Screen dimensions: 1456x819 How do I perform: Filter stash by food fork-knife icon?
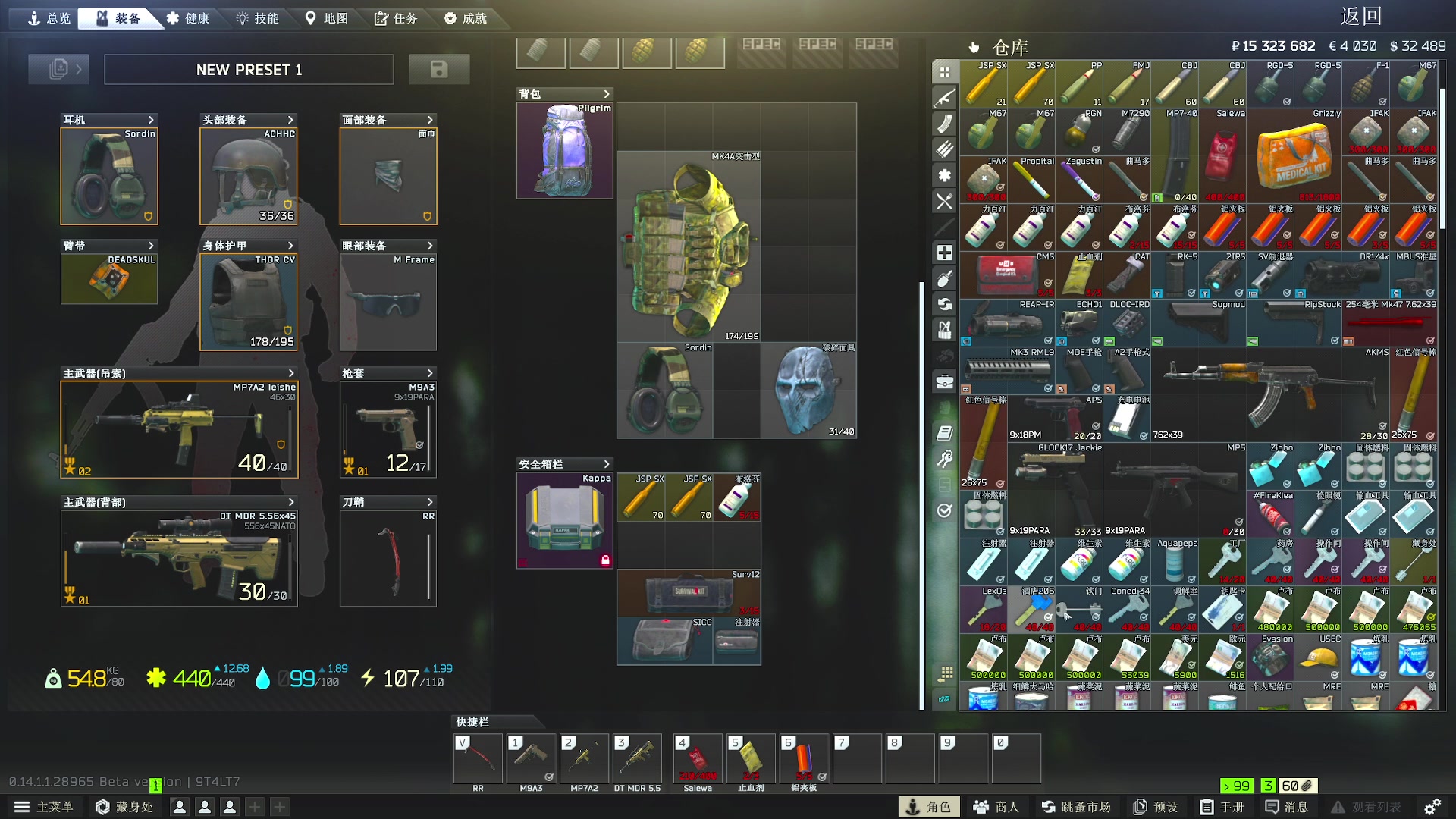pyautogui.click(x=944, y=201)
